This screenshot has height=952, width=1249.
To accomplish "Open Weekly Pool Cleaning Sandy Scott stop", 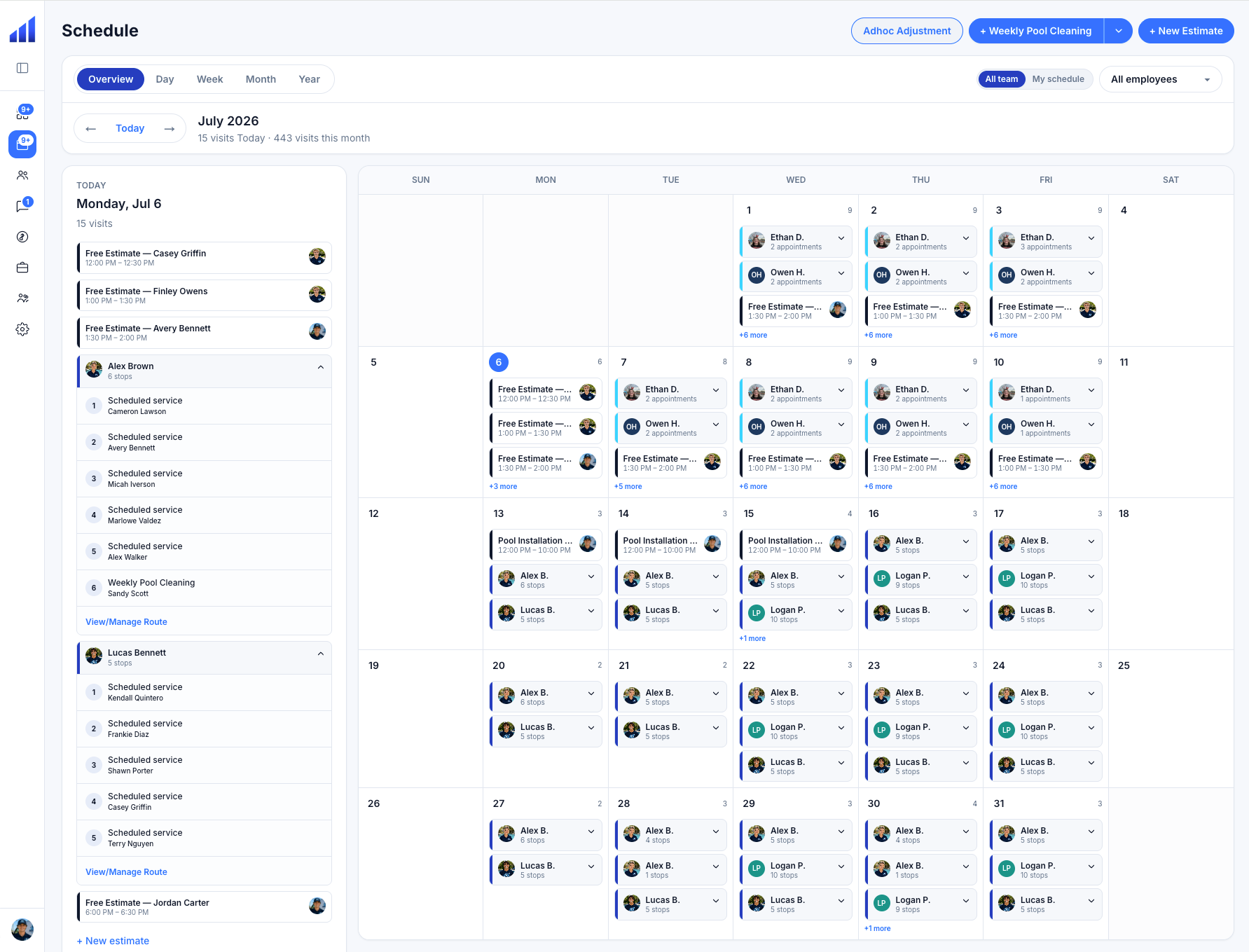I will tap(204, 588).
